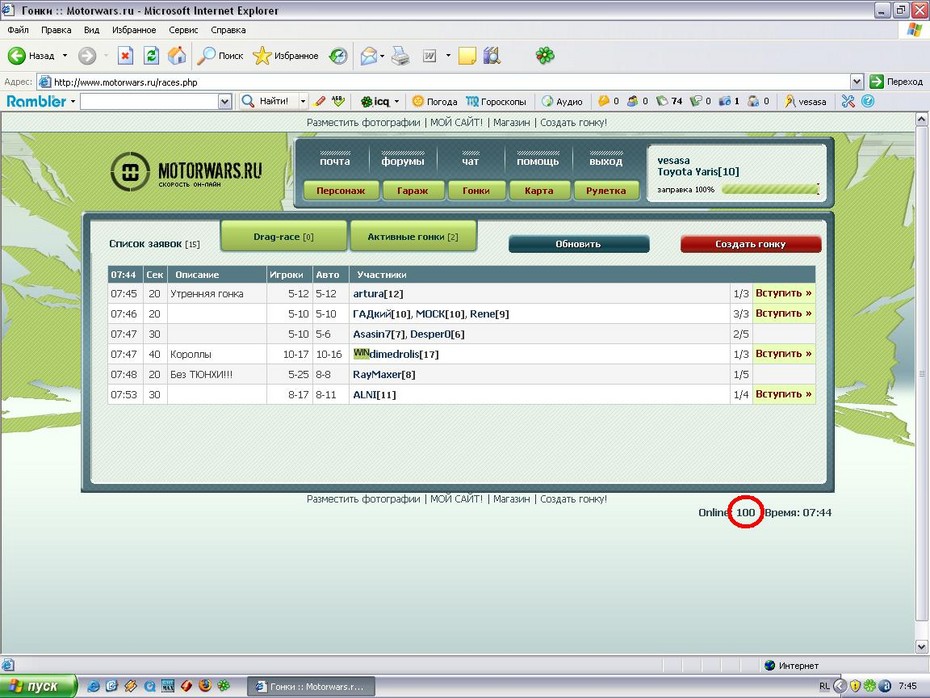Open the Правка menu
930x698 pixels.
(56, 30)
